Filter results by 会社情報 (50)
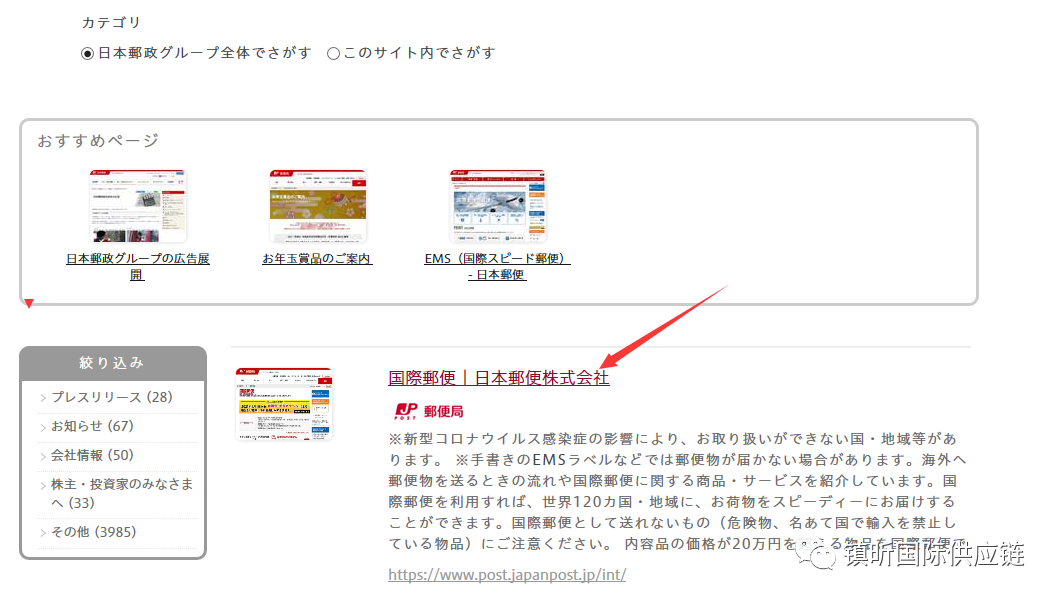The width and height of the screenshot is (1059, 601). point(93,455)
